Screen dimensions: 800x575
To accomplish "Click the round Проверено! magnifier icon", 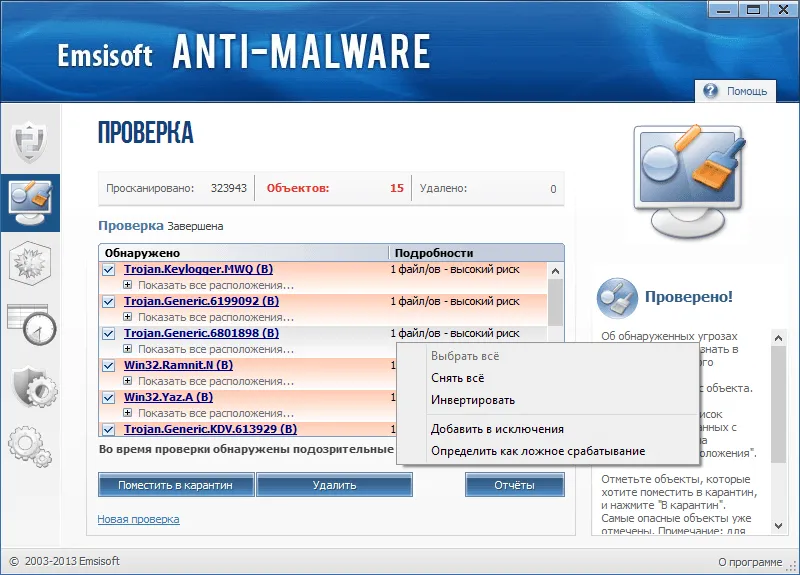I will tap(617, 298).
